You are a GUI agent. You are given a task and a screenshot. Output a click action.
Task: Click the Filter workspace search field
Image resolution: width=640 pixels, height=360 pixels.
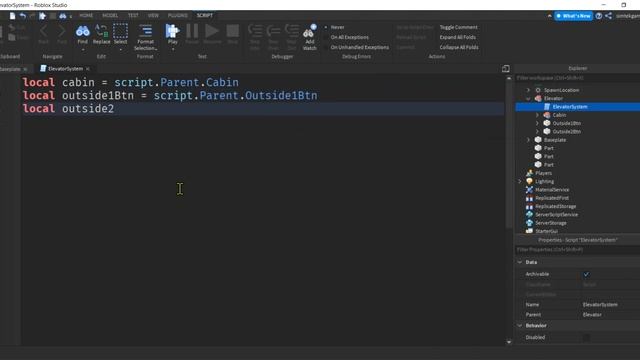pyautogui.click(x=578, y=78)
